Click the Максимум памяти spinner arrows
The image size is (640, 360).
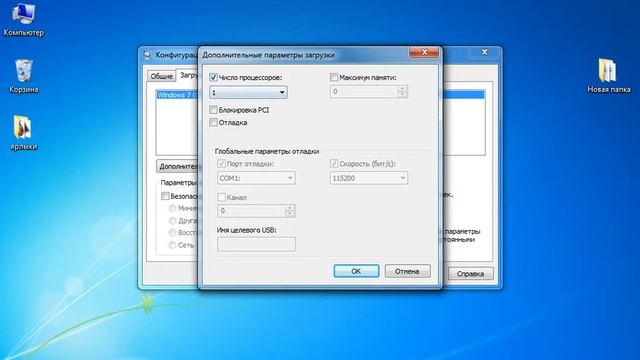pyautogui.click(x=402, y=91)
